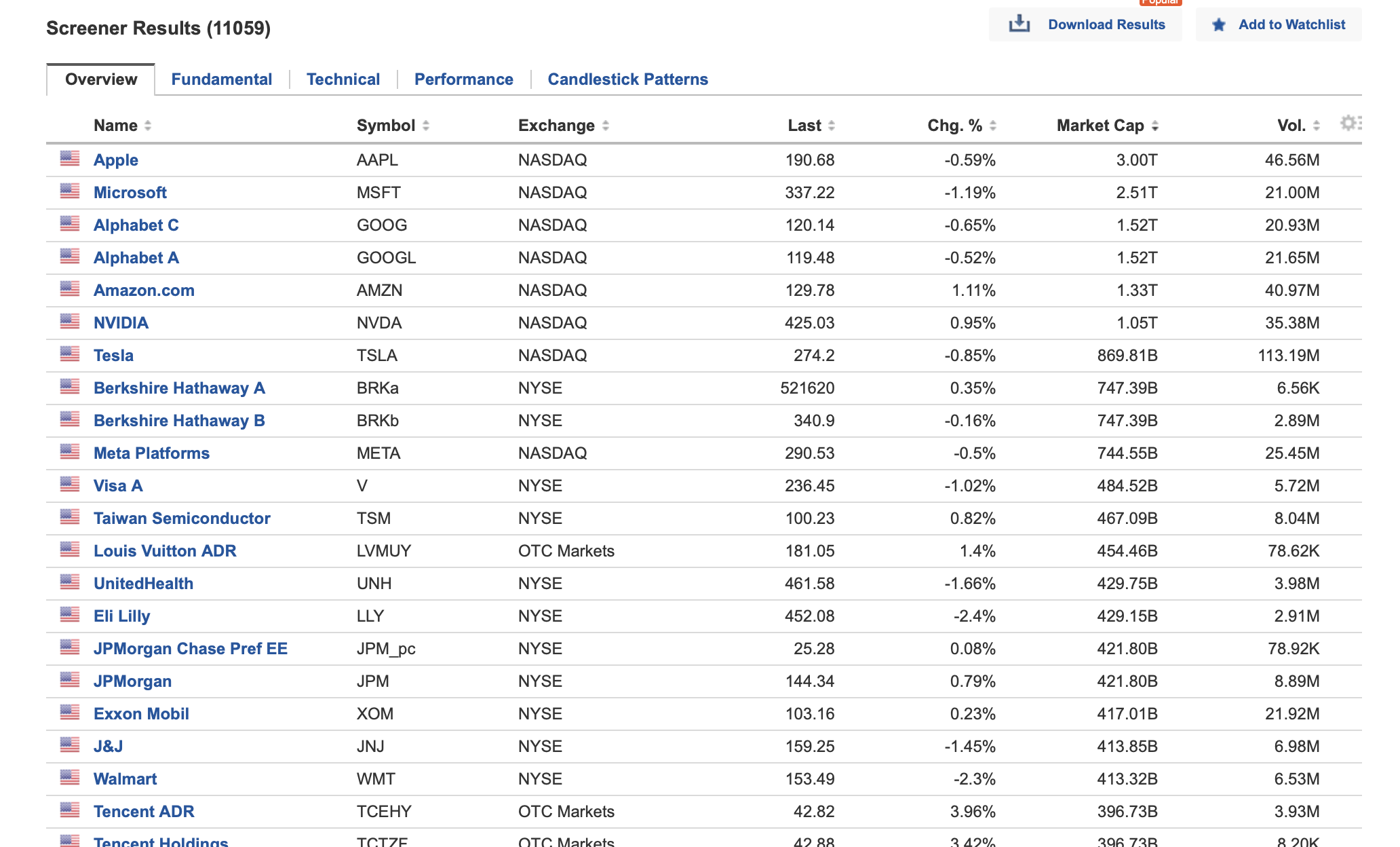This screenshot has width=1400, height=847.
Task: Sort by Symbol column arrows
Action: pyautogui.click(x=426, y=126)
